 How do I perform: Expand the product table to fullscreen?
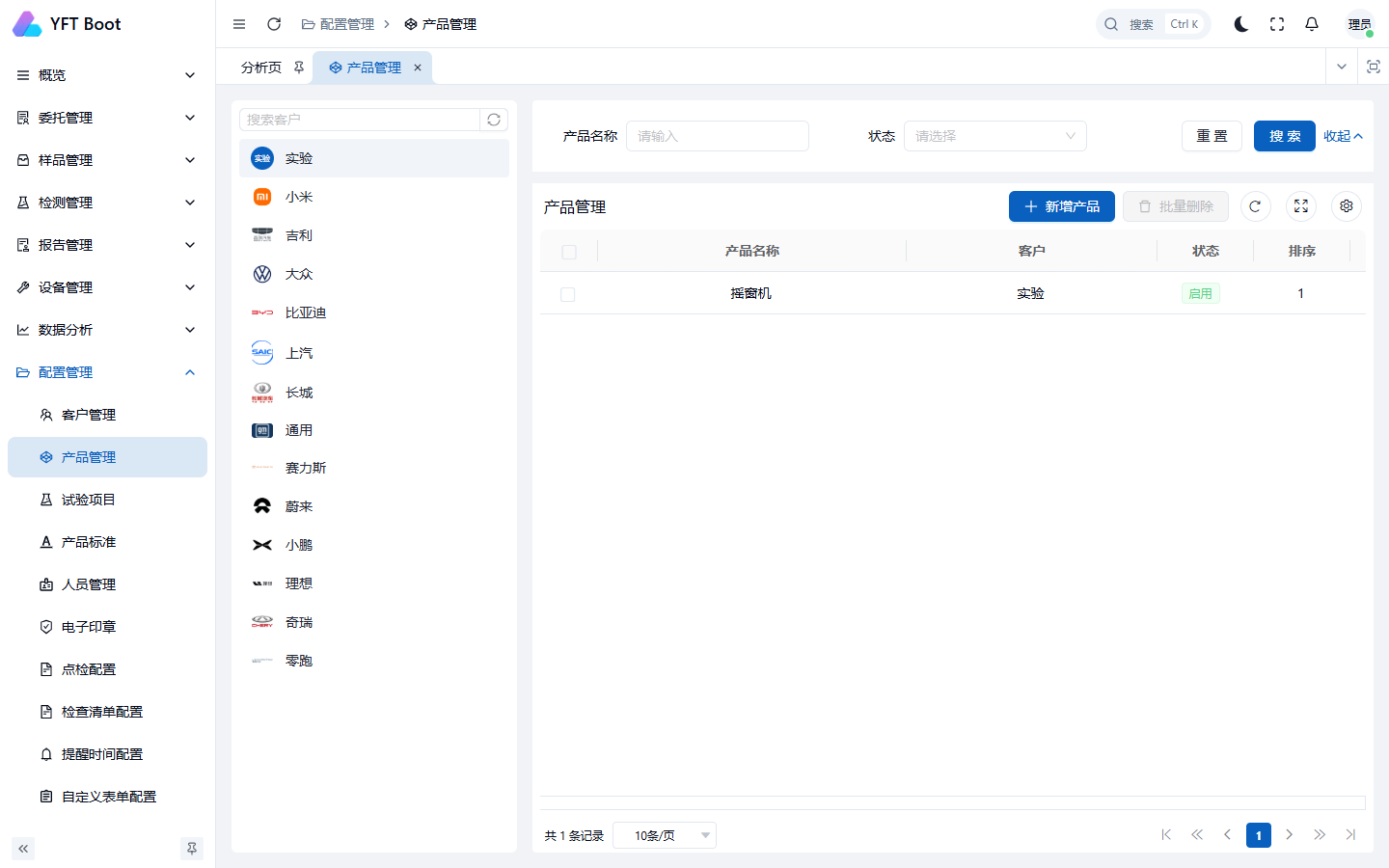coord(1301,206)
